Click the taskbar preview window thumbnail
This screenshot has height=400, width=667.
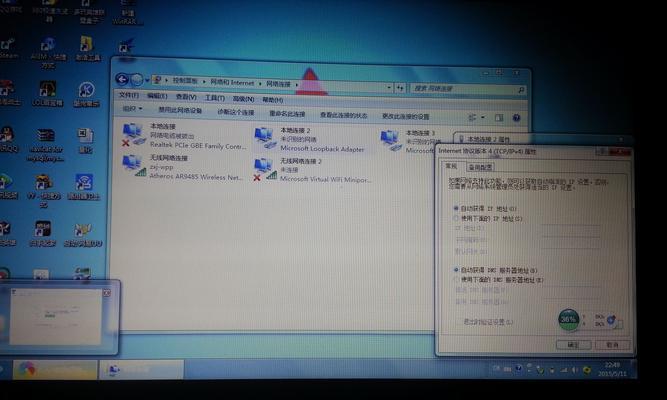click(56, 316)
